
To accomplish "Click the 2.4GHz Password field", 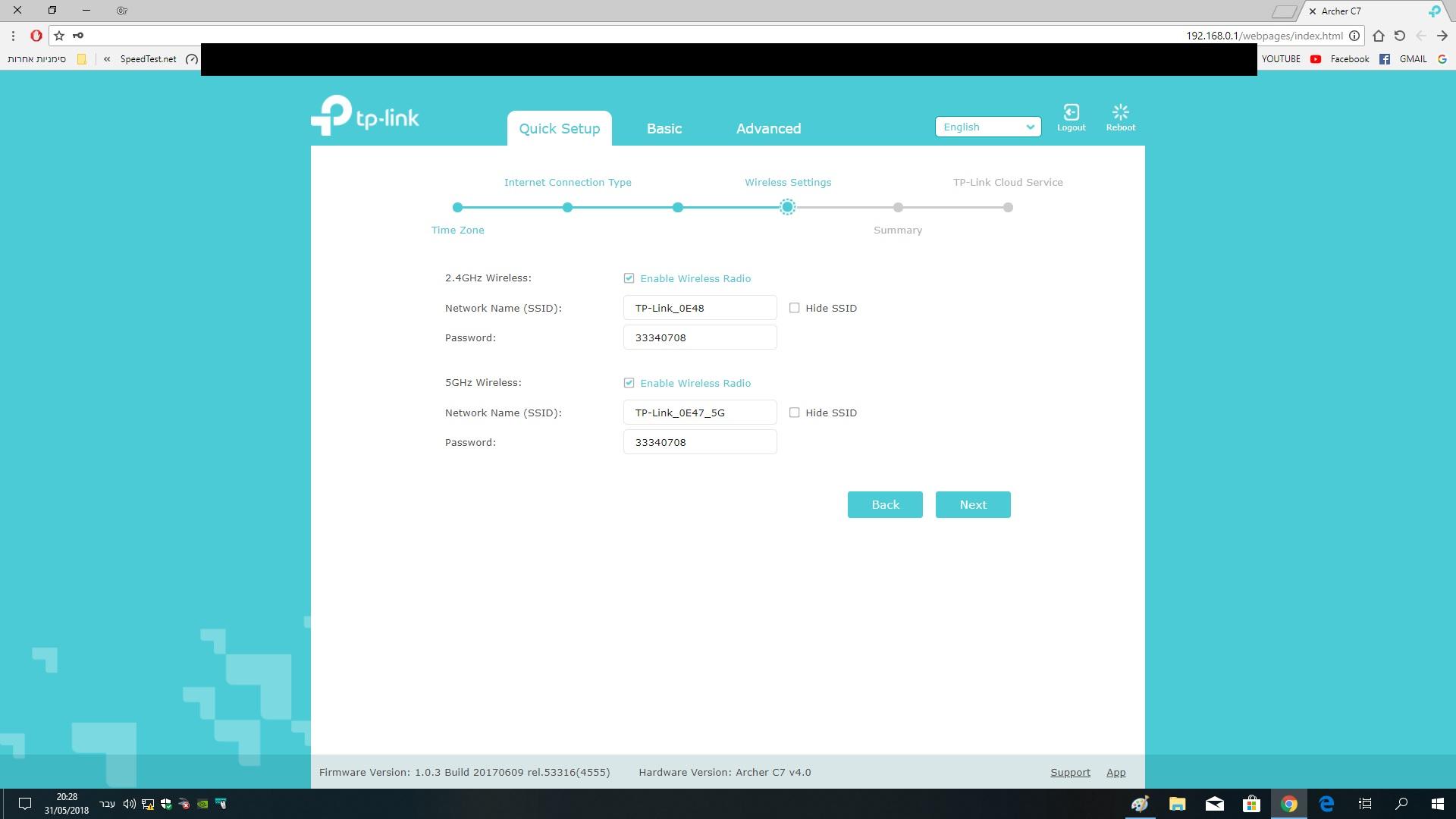I will point(700,337).
